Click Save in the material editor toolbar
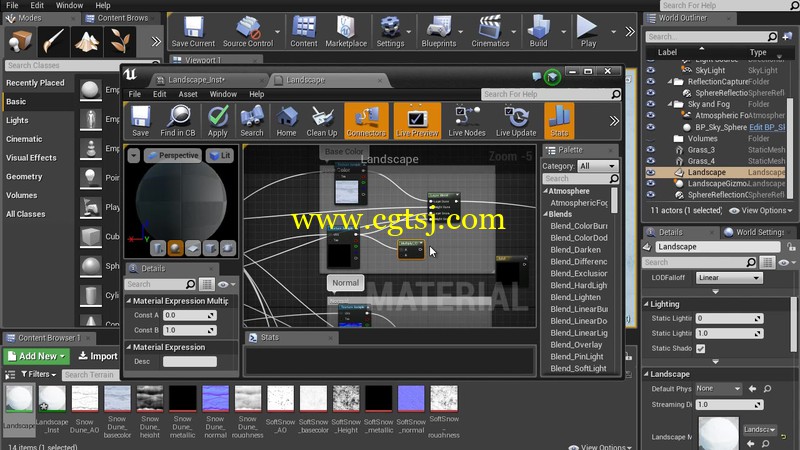Screen dimensions: 800x450 (x=140, y=120)
